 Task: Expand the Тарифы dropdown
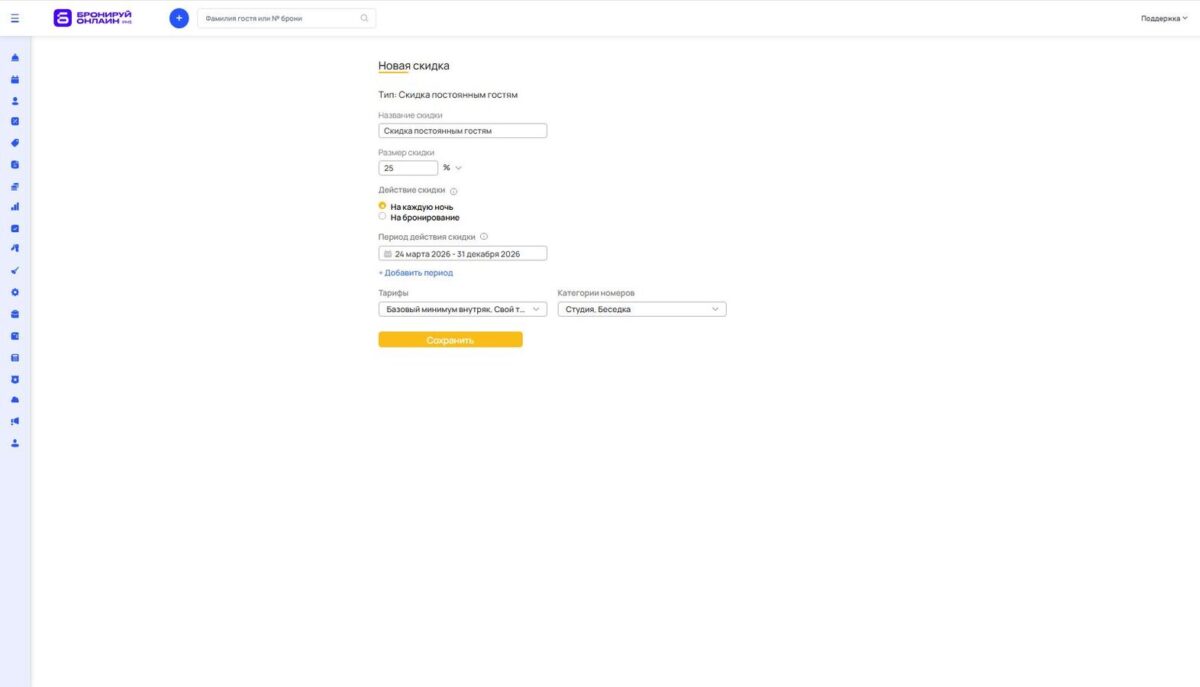tap(462, 310)
